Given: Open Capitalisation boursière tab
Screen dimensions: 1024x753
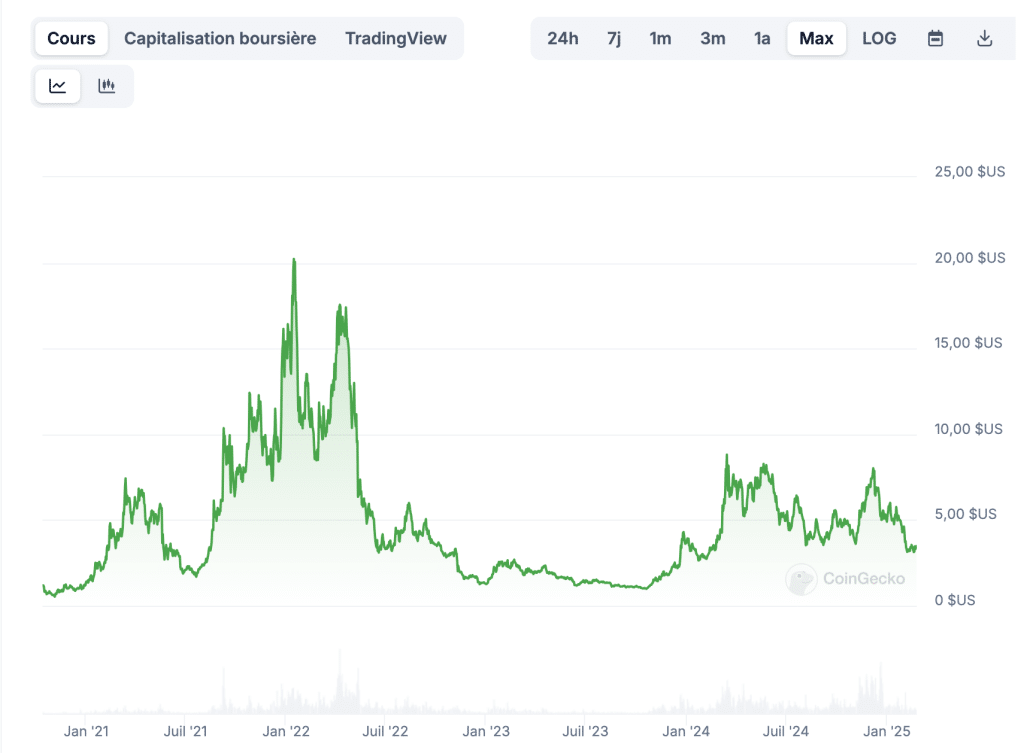Looking at the screenshot, I should pos(220,39).
